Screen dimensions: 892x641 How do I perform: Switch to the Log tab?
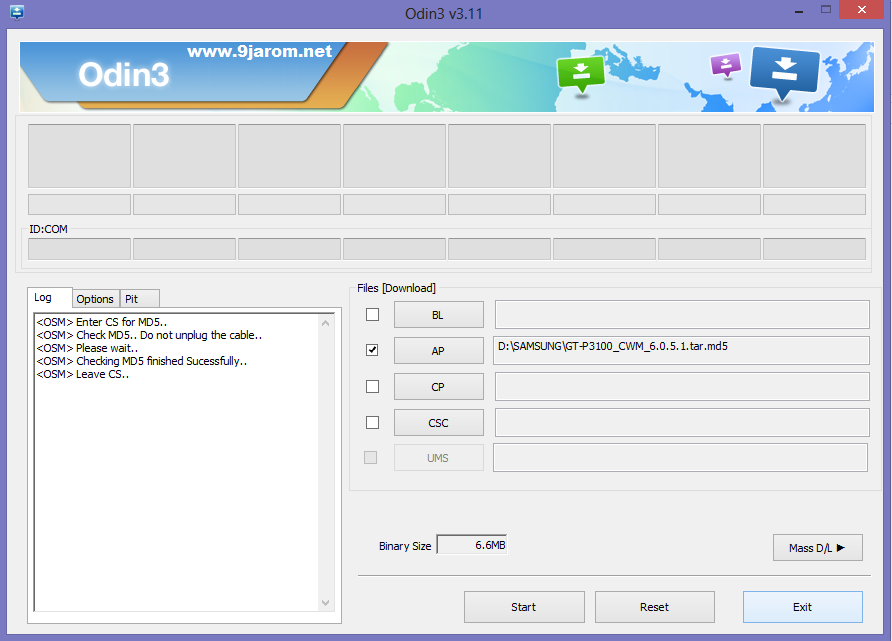point(49,297)
